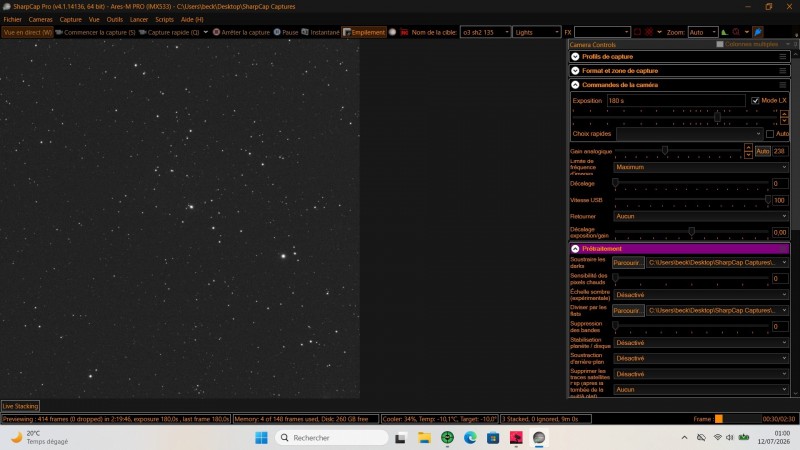
Task: Enable the Auto exposure checkbox
Action: pyautogui.click(x=770, y=134)
